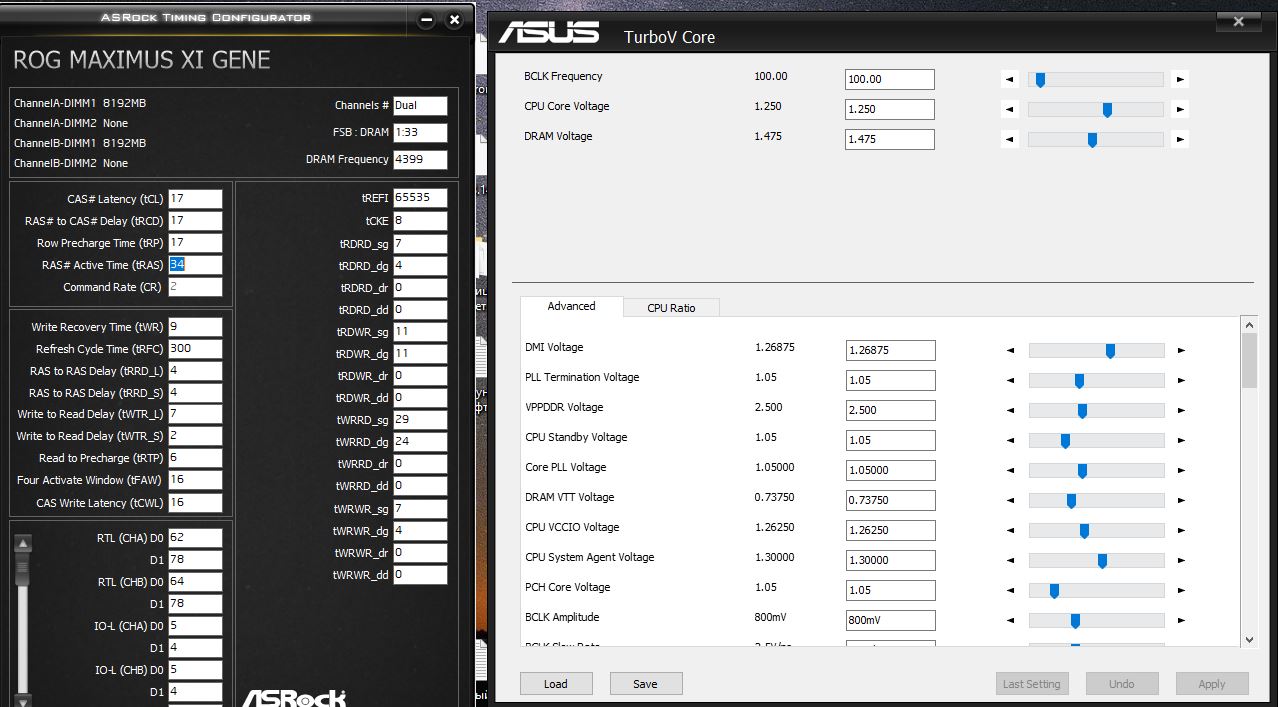
Task: Increase CPU VCCIO Voltage with right arrow
Action: tap(1181, 531)
